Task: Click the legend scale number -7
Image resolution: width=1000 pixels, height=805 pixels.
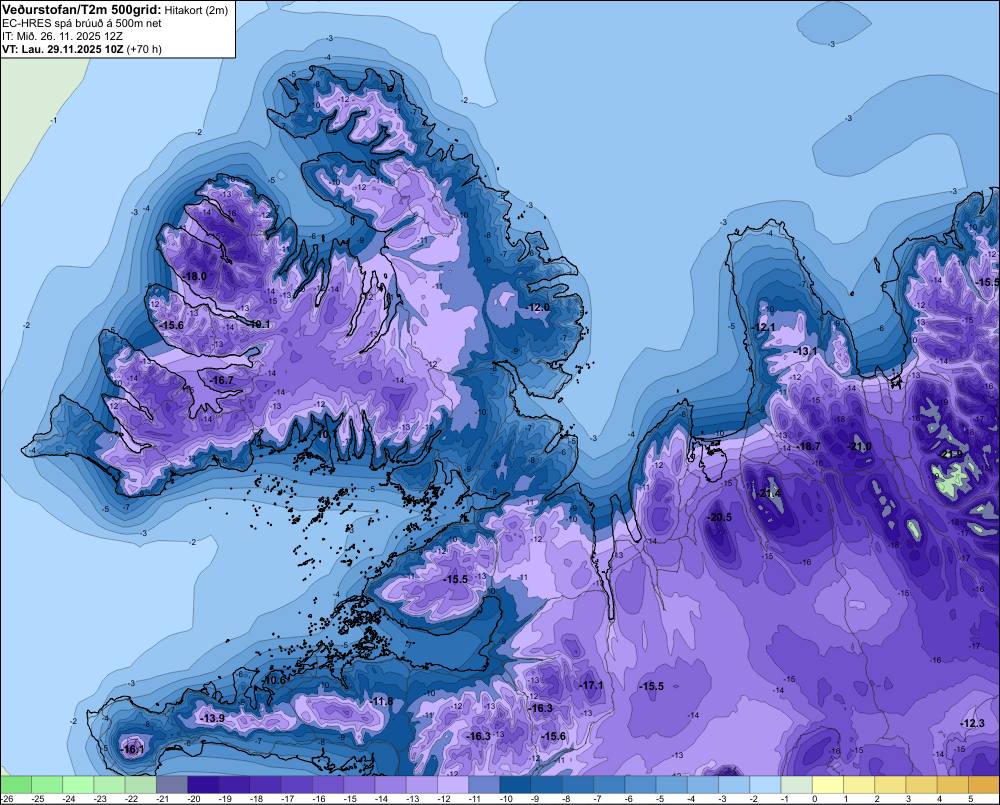Action: (598, 799)
